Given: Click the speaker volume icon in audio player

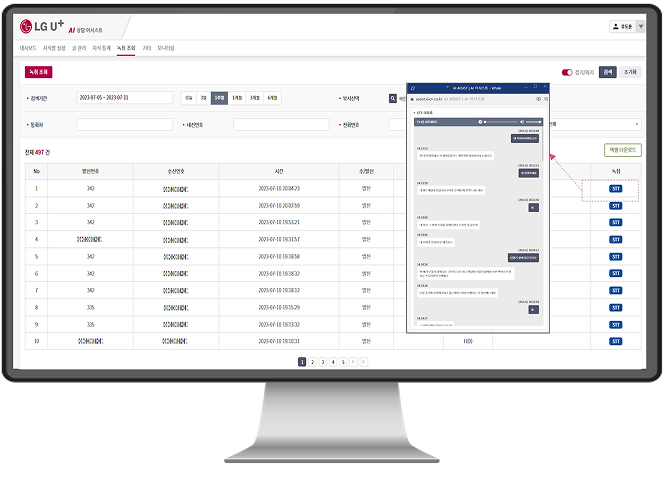Looking at the screenshot, I should tap(522, 122).
